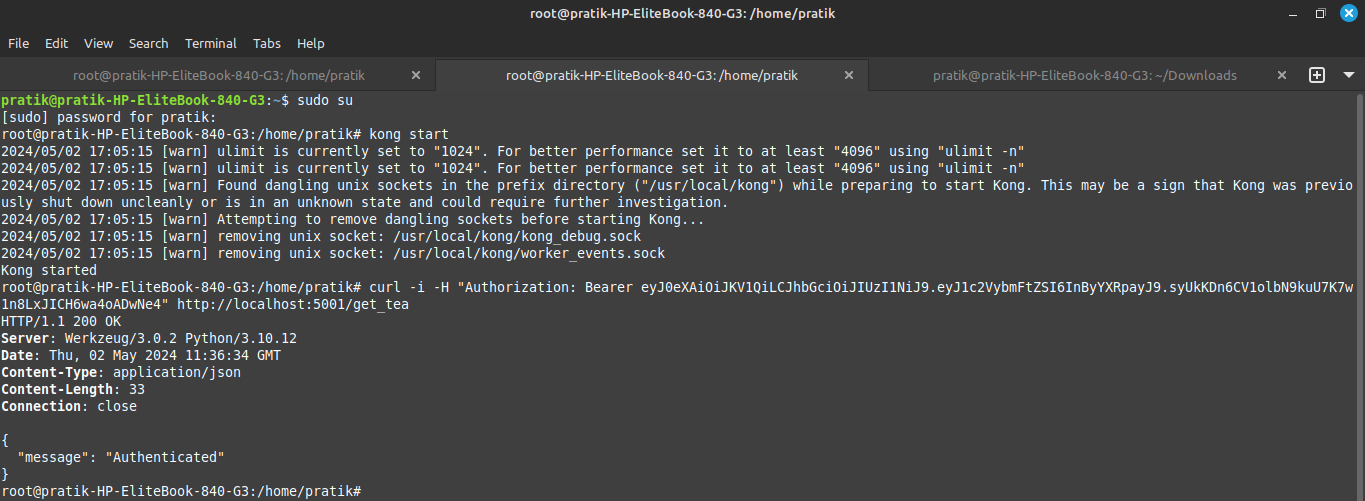This screenshot has width=1365, height=501.
Task: Close the first terminal tab
Action: pyautogui.click(x=416, y=75)
